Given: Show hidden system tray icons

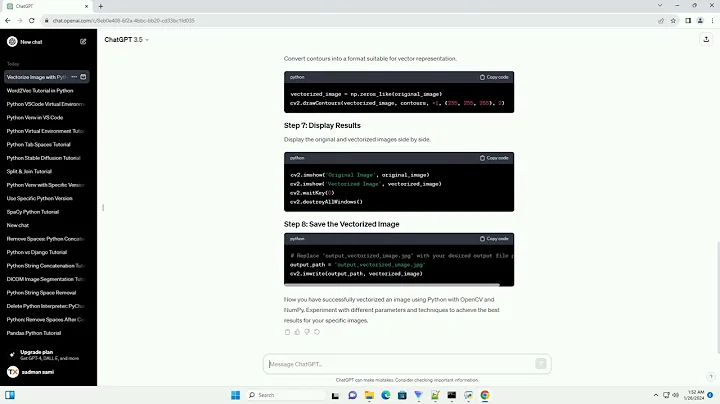Looking at the screenshot, I should click(x=656, y=395).
